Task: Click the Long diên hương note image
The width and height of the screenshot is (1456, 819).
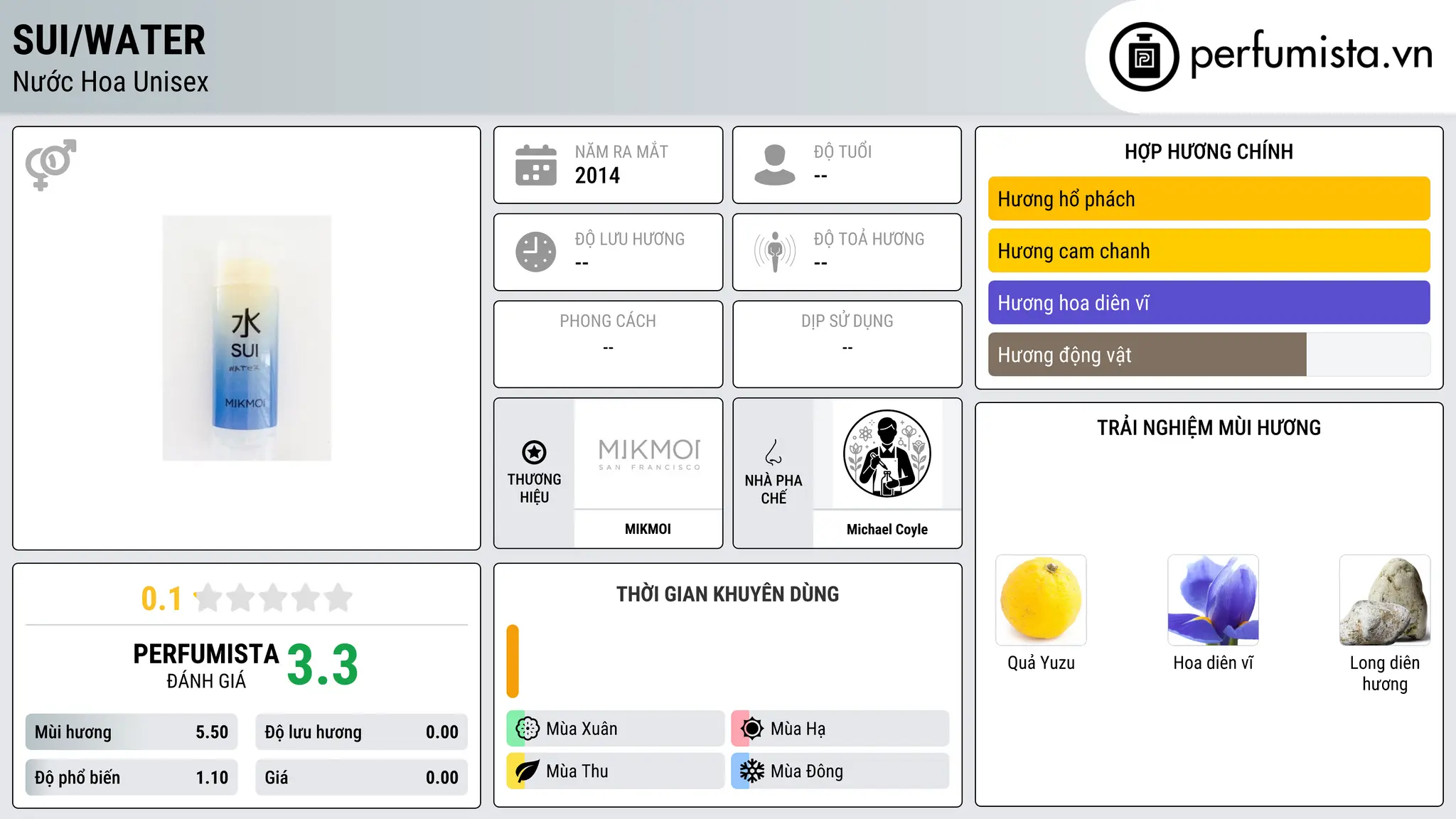Action: 1385,600
